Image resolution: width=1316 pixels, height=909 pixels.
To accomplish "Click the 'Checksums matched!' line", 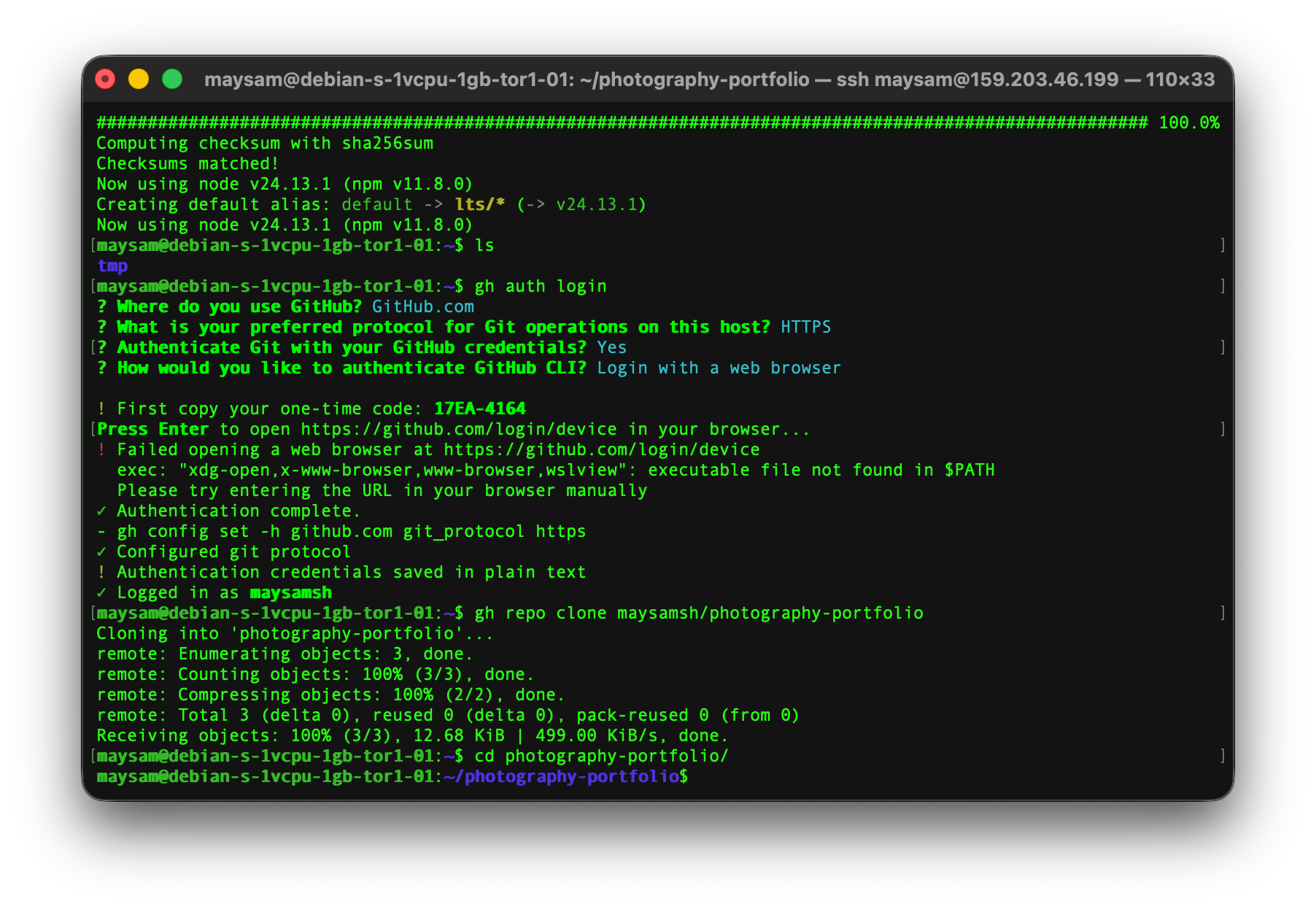I will click(187, 163).
